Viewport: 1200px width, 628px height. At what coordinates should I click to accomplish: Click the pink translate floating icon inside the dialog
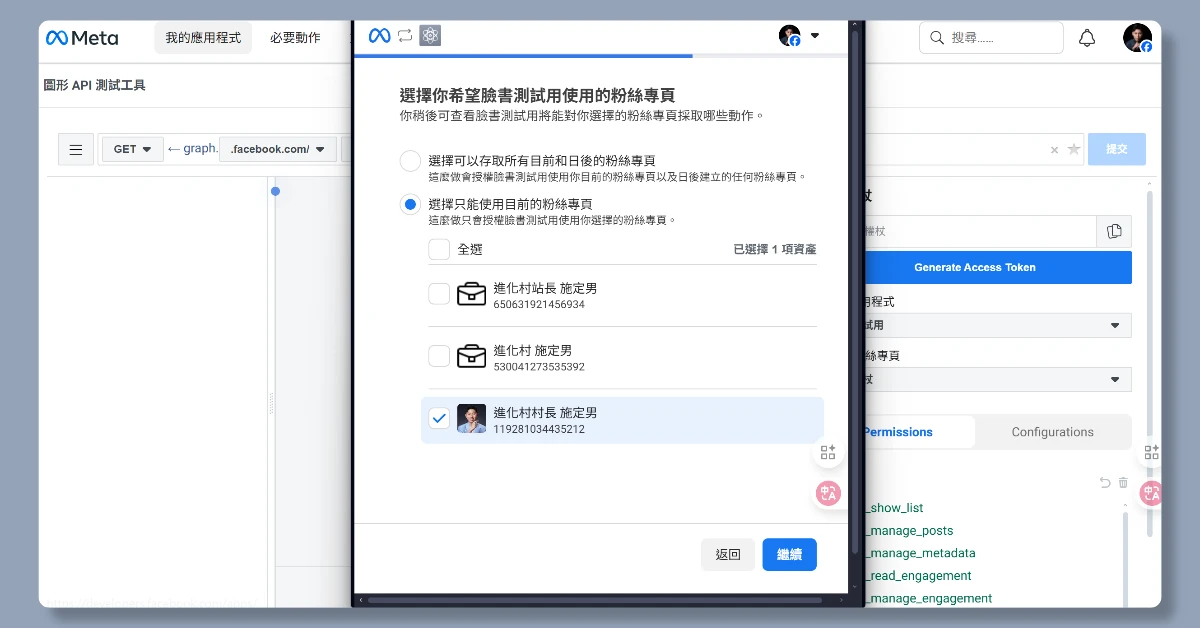pyautogui.click(x=828, y=493)
